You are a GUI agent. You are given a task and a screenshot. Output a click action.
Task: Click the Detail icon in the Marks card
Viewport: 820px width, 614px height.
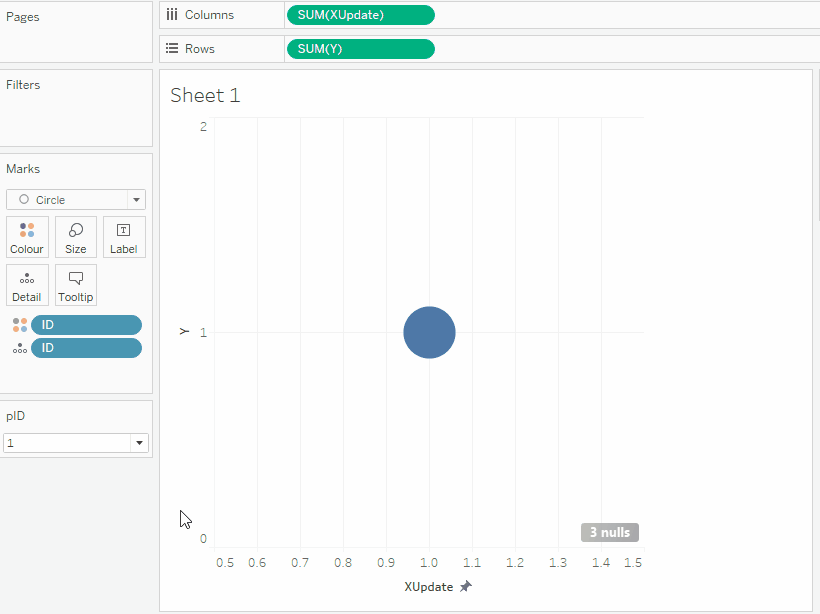(27, 285)
